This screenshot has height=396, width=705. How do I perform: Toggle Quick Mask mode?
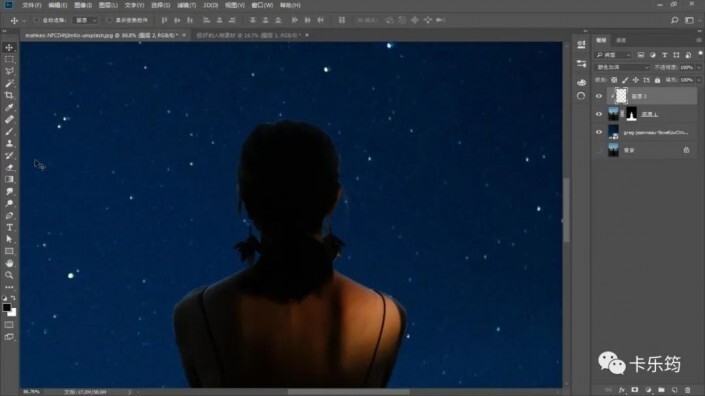pos(9,325)
